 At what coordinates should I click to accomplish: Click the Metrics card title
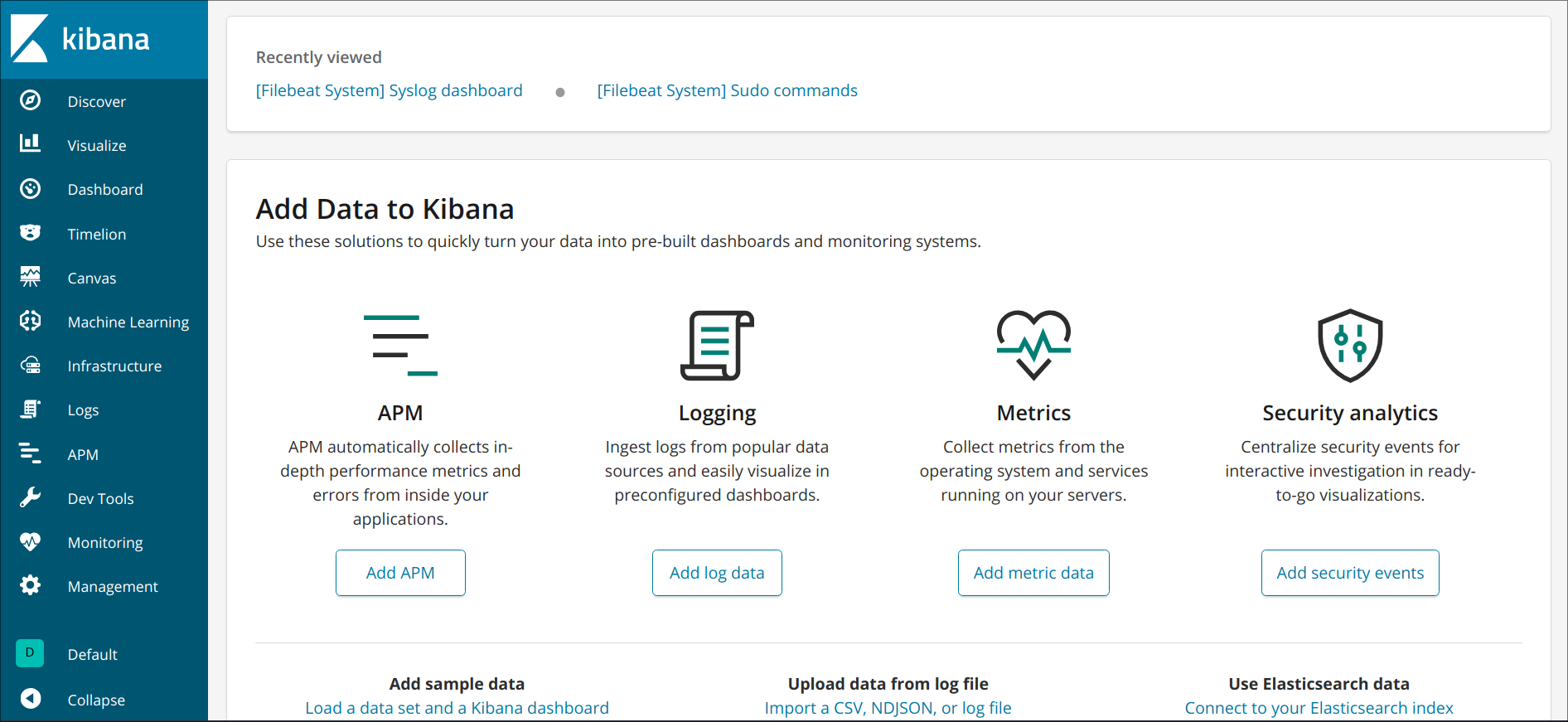1033,413
